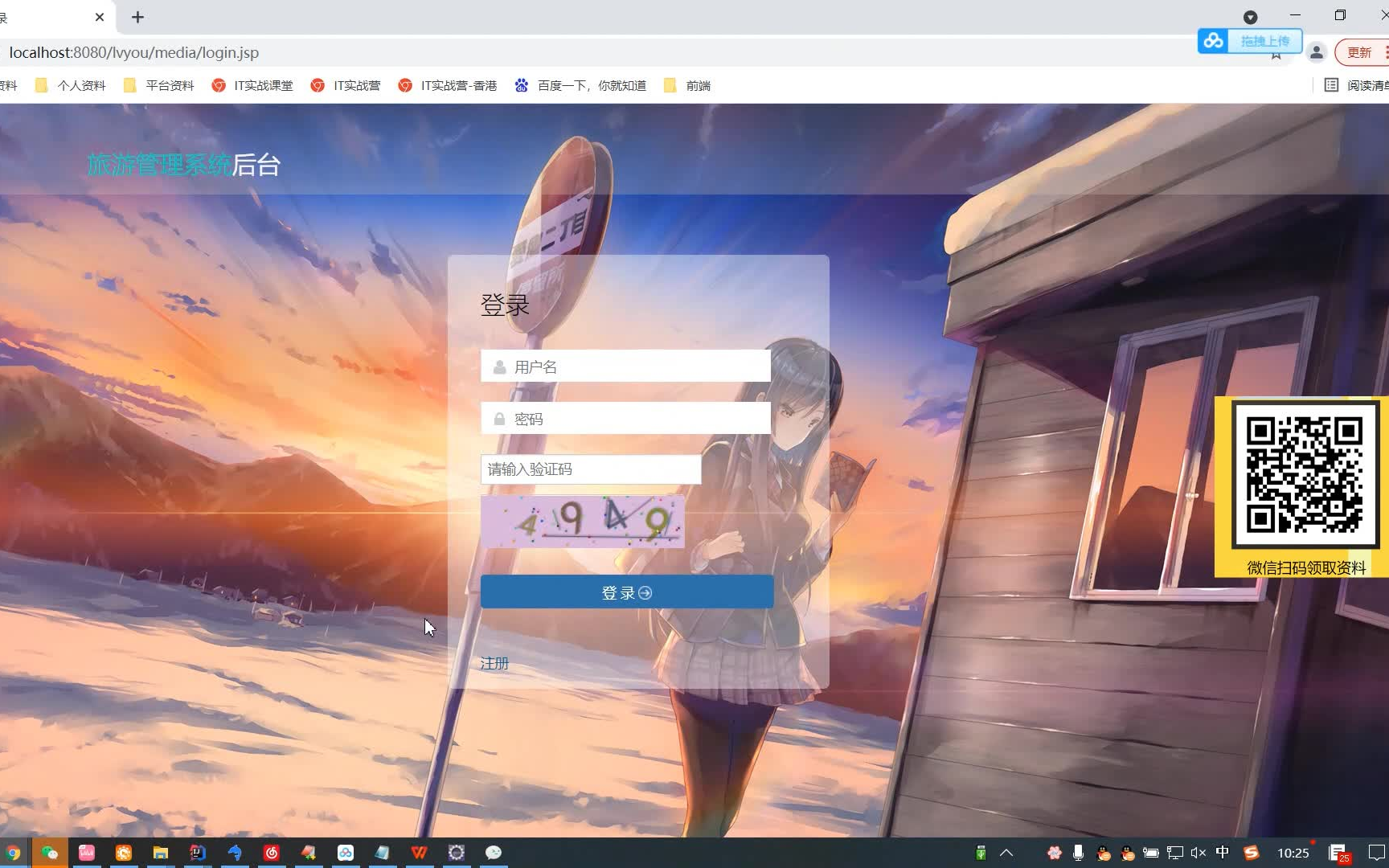Open the Windows notification center

click(1377, 853)
